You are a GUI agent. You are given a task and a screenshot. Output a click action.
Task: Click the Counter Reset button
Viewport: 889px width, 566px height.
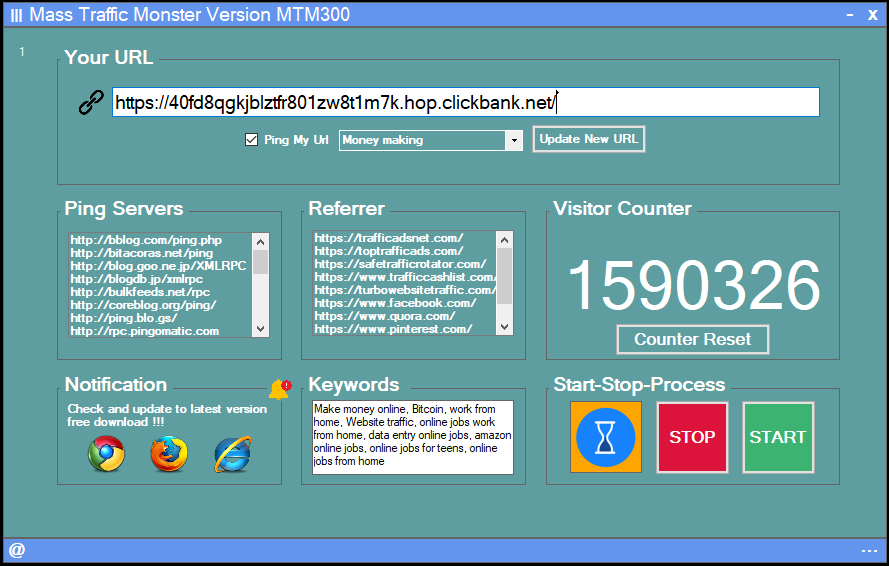point(692,339)
